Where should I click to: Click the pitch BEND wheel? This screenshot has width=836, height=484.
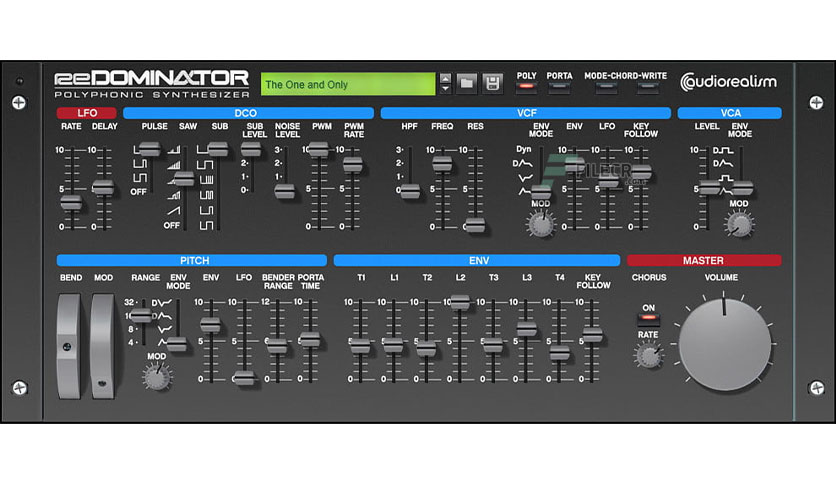69,346
